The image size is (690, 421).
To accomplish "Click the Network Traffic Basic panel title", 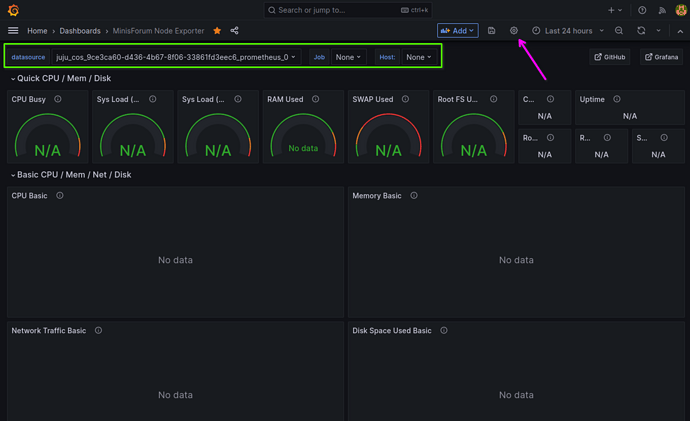I will coord(49,331).
